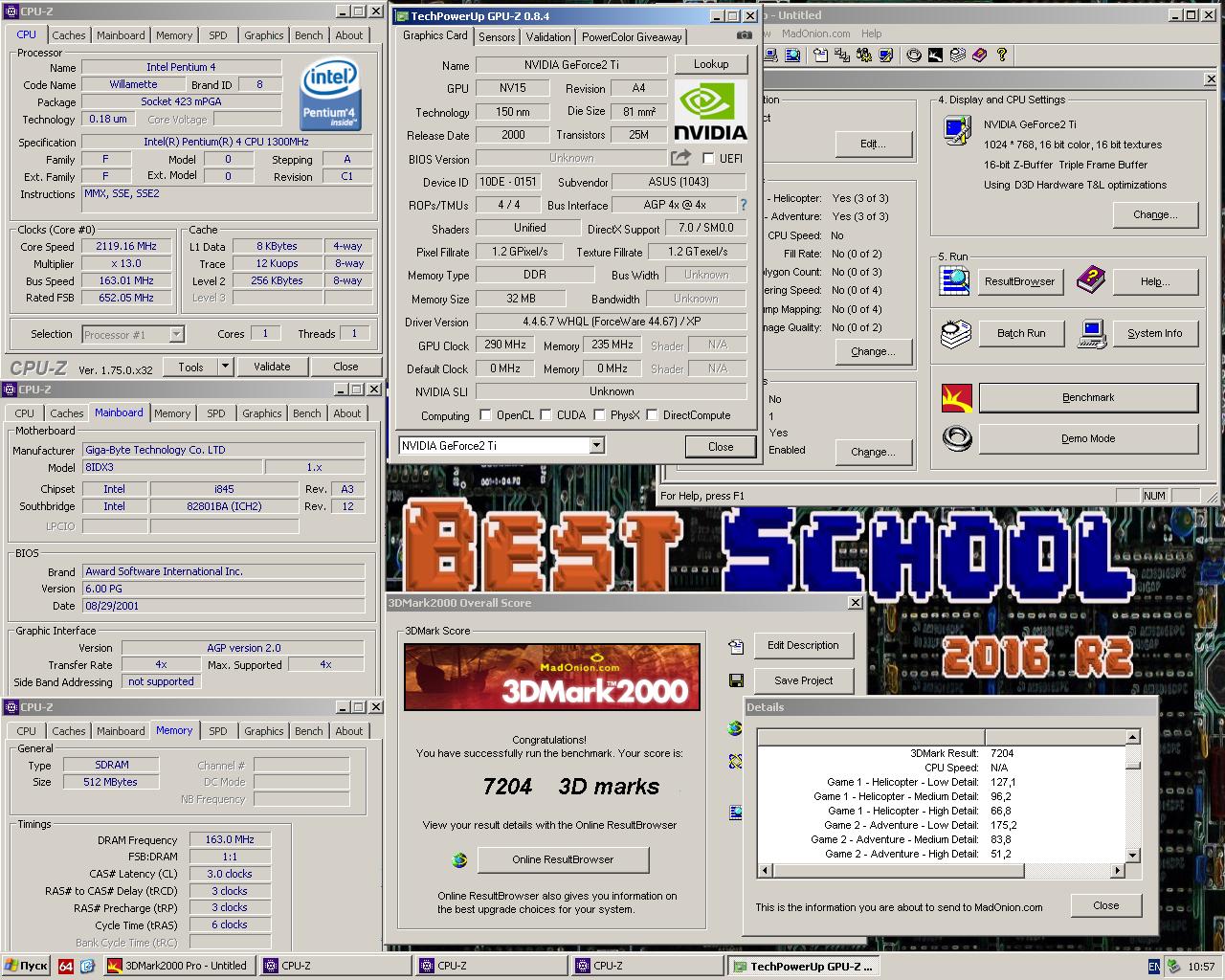The image size is (1225, 980).
Task: Open Bench tab in middle CPU-Z window
Action: [x=307, y=413]
